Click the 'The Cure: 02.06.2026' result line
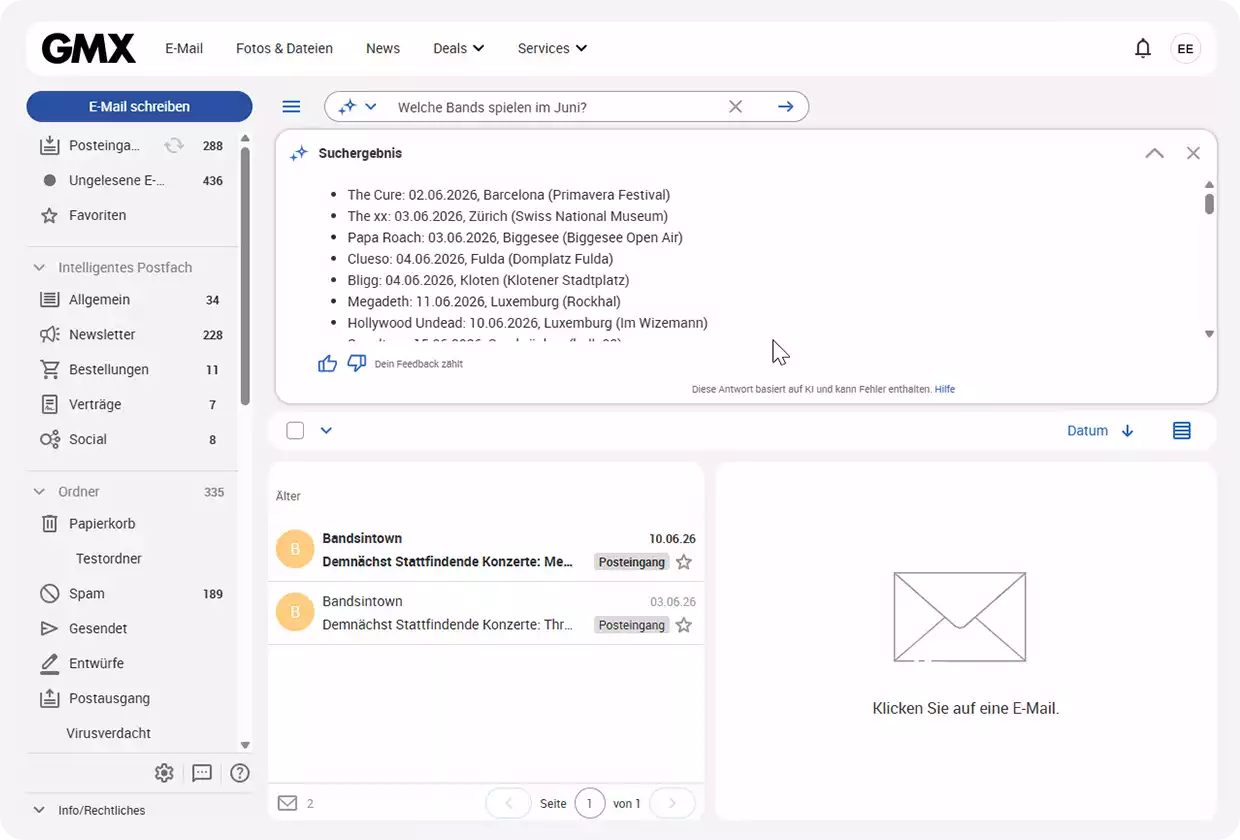This screenshot has width=1240, height=840. (x=508, y=195)
